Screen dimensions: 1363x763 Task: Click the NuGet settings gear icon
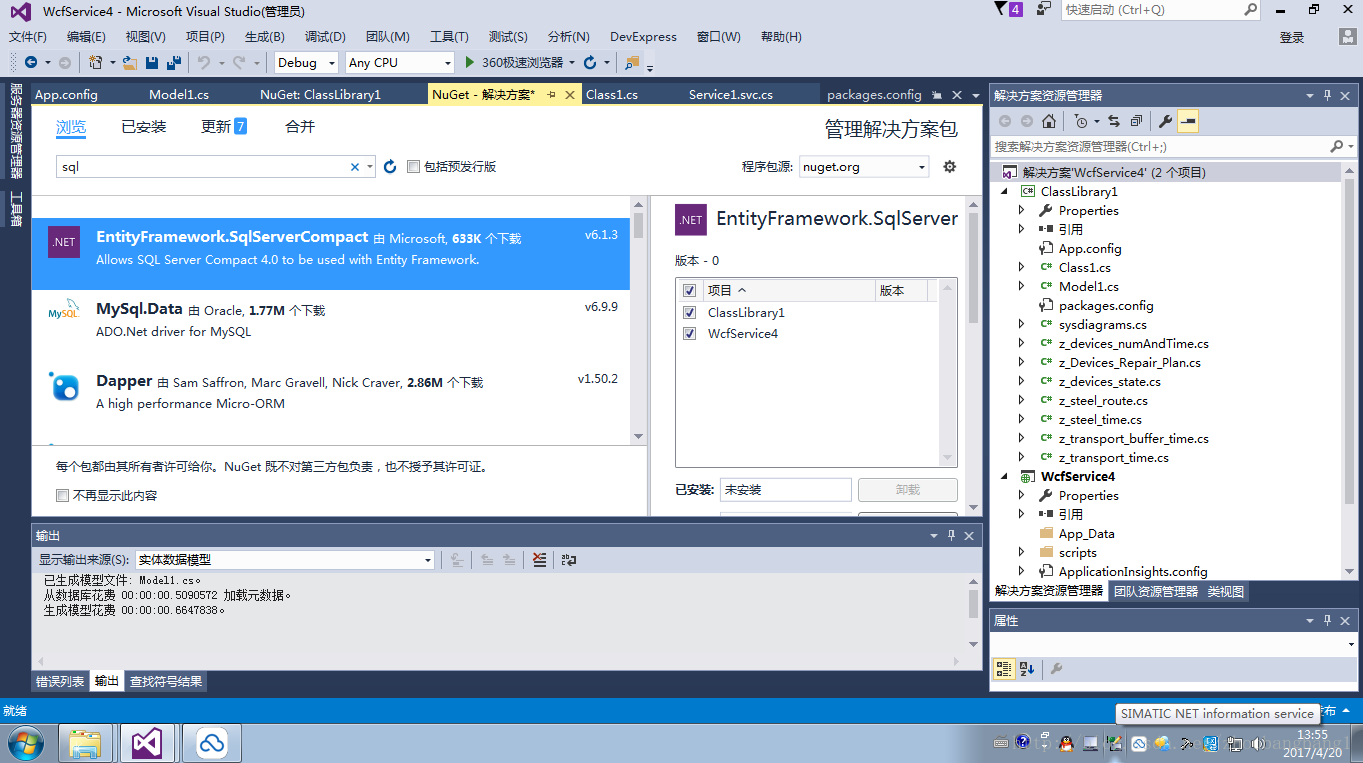[950, 167]
